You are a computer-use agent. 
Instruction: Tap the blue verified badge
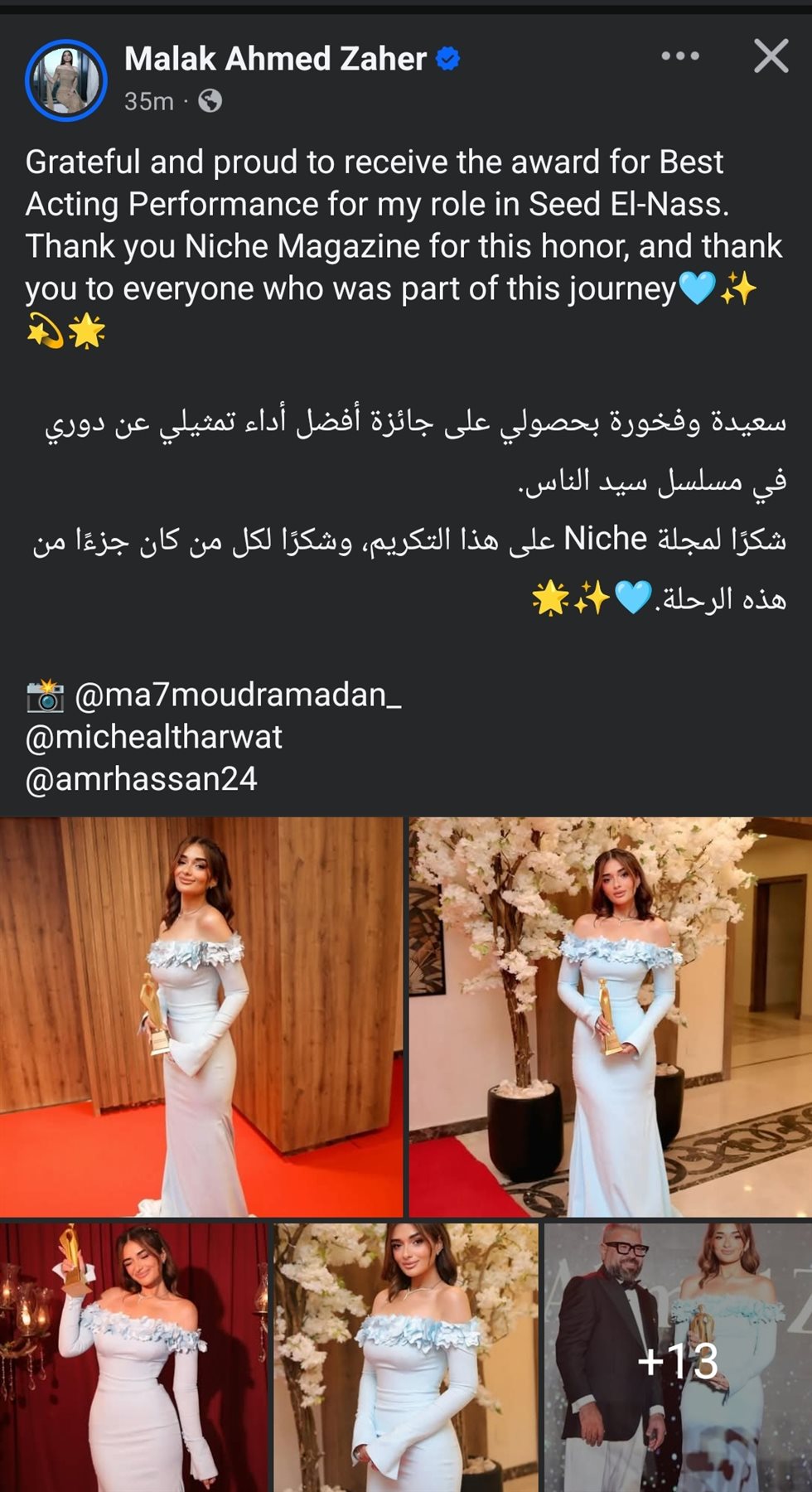click(x=447, y=59)
